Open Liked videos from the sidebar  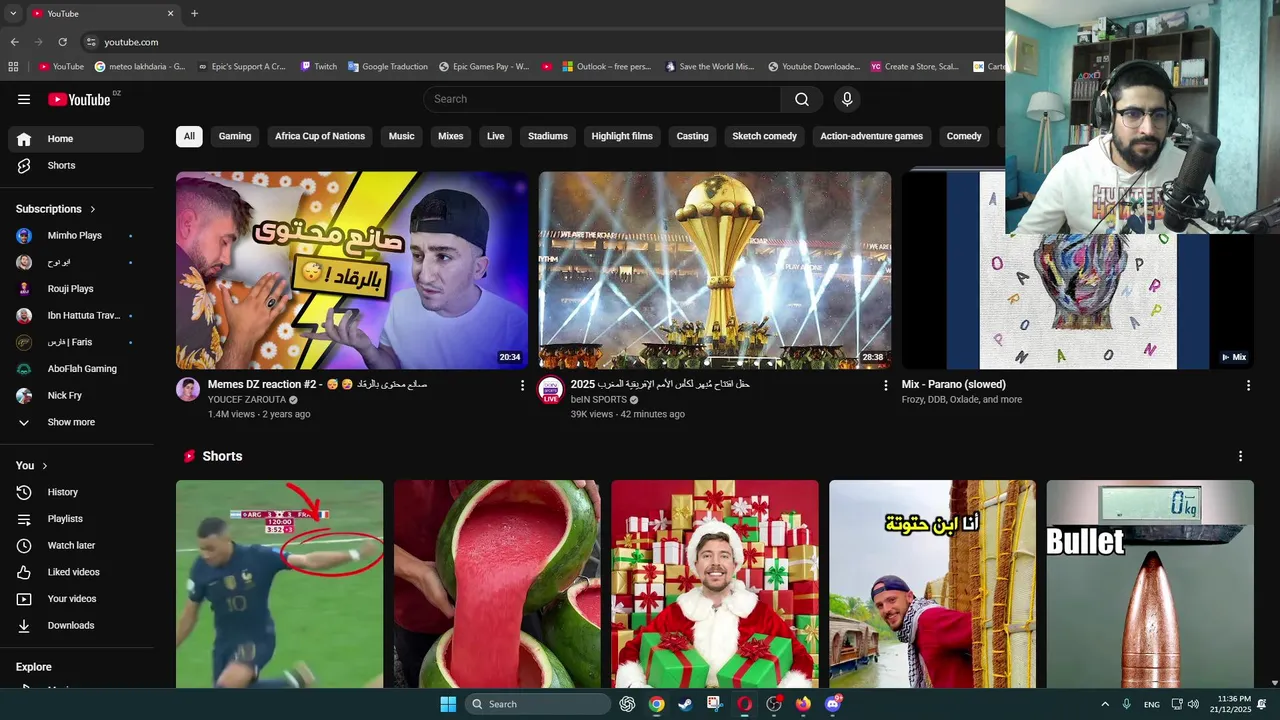tap(76, 572)
